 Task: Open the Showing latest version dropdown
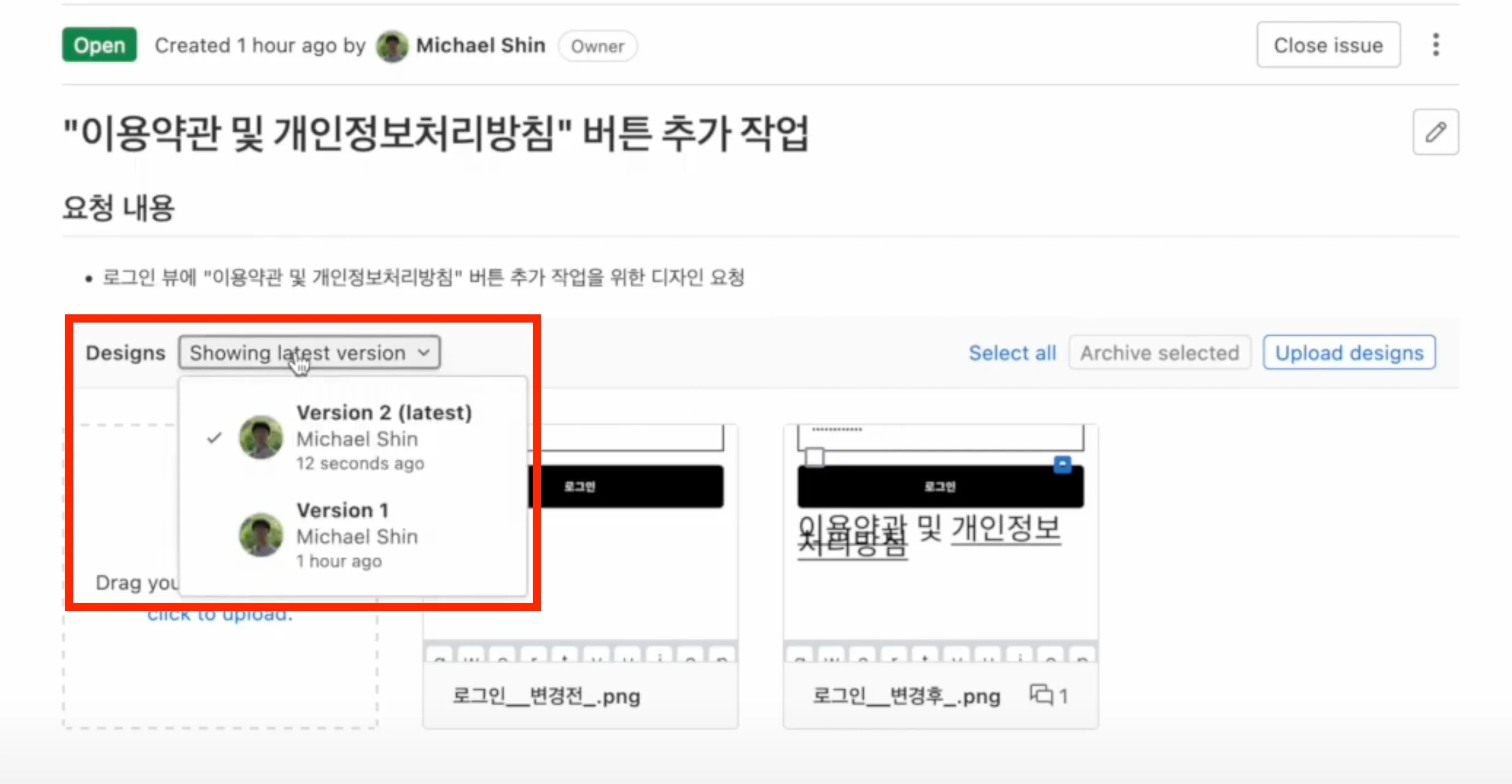(309, 352)
